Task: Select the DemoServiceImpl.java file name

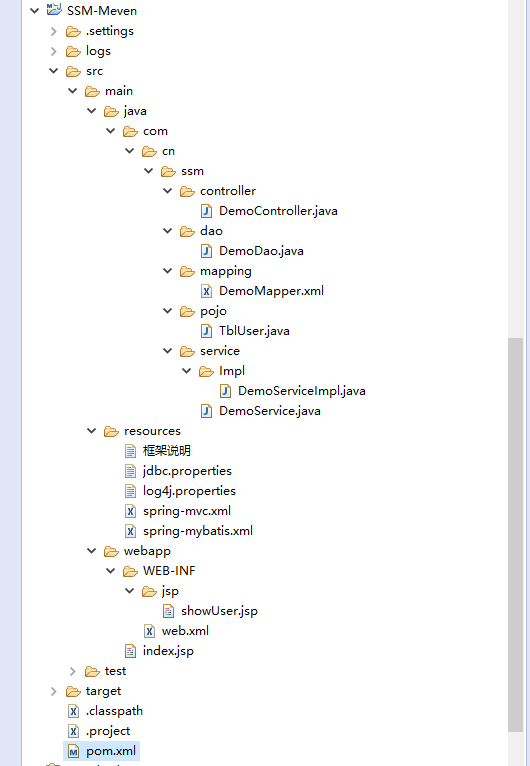Action: (302, 391)
